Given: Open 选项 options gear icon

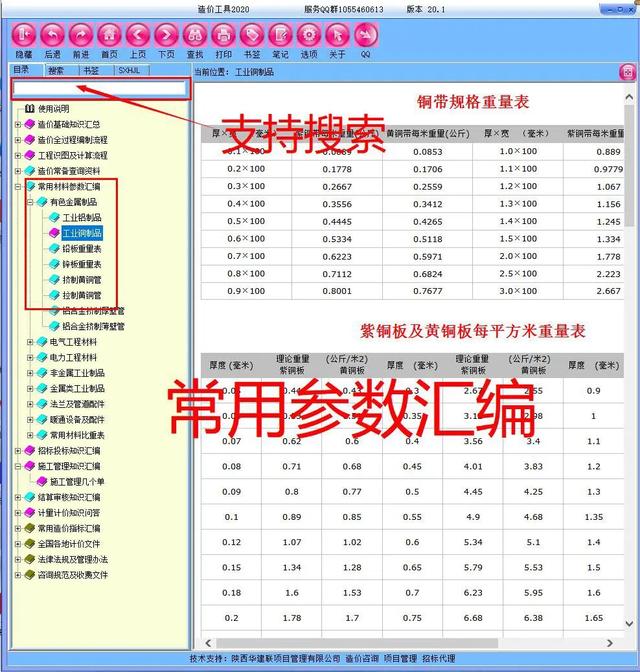Looking at the screenshot, I should tap(309, 35).
